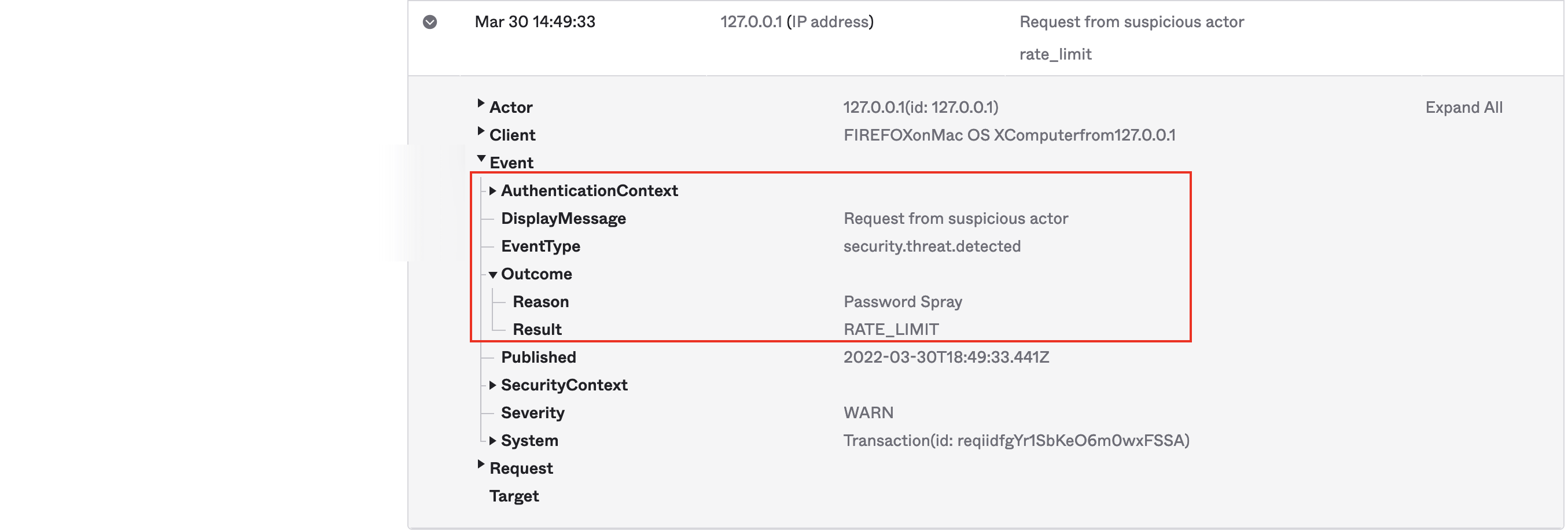Select the security.threat.detected event type value
Viewport: 1568px width, 531px height.
pos(932,246)
